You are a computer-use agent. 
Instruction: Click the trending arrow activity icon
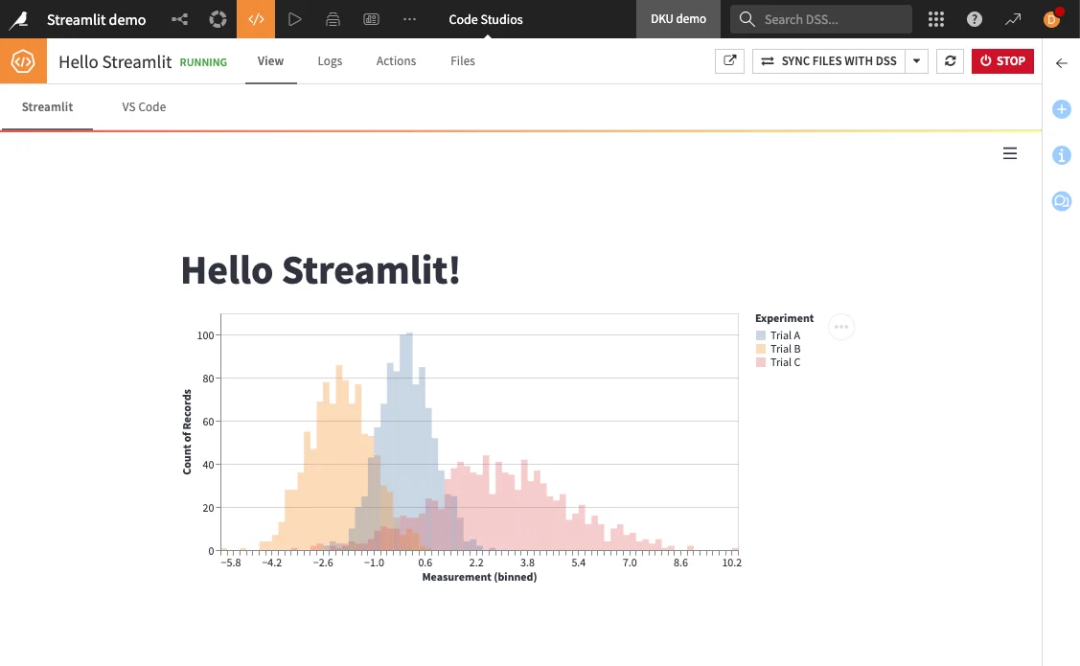tap(1012, 19)
